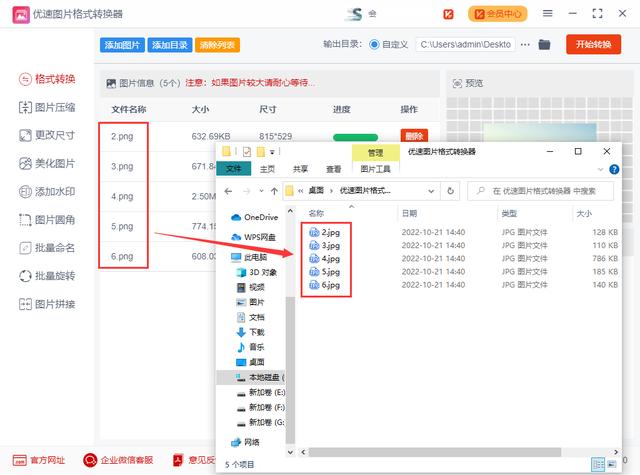The image size is (640, 475).
Task: Sort by the 名称 column header
Action: coord(316,213)
